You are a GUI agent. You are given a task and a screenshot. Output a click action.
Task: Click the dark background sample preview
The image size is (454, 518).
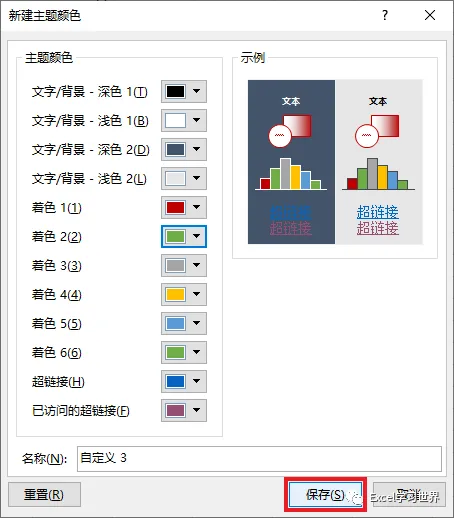[291, 162]
